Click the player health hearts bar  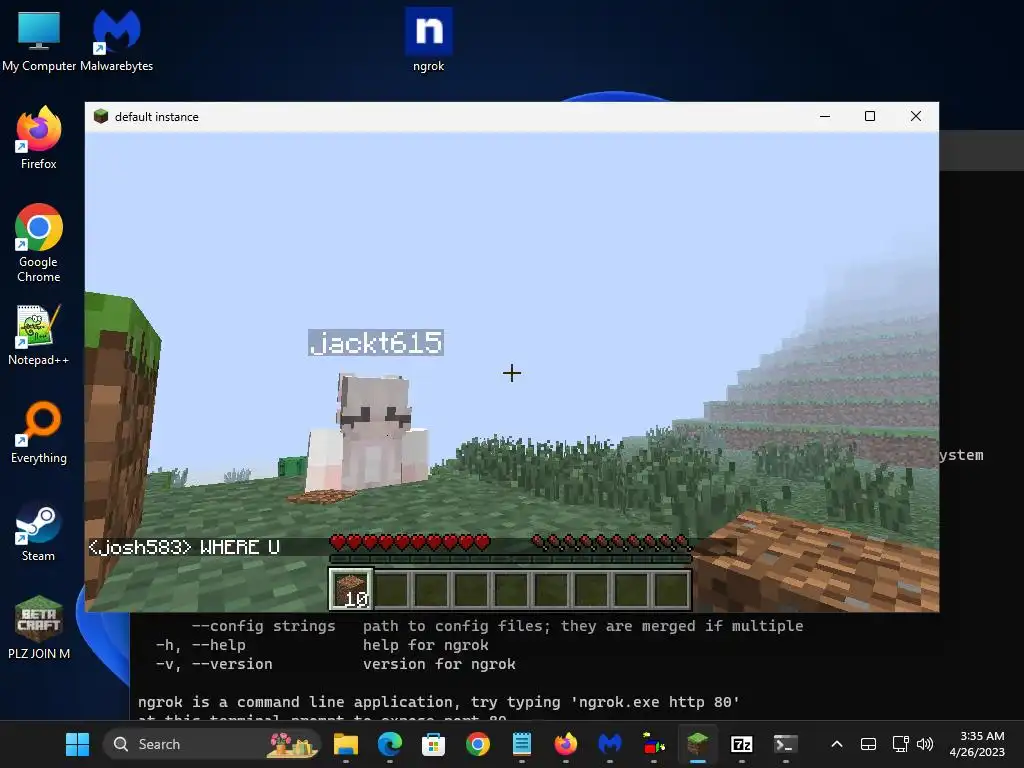[410, 542]
